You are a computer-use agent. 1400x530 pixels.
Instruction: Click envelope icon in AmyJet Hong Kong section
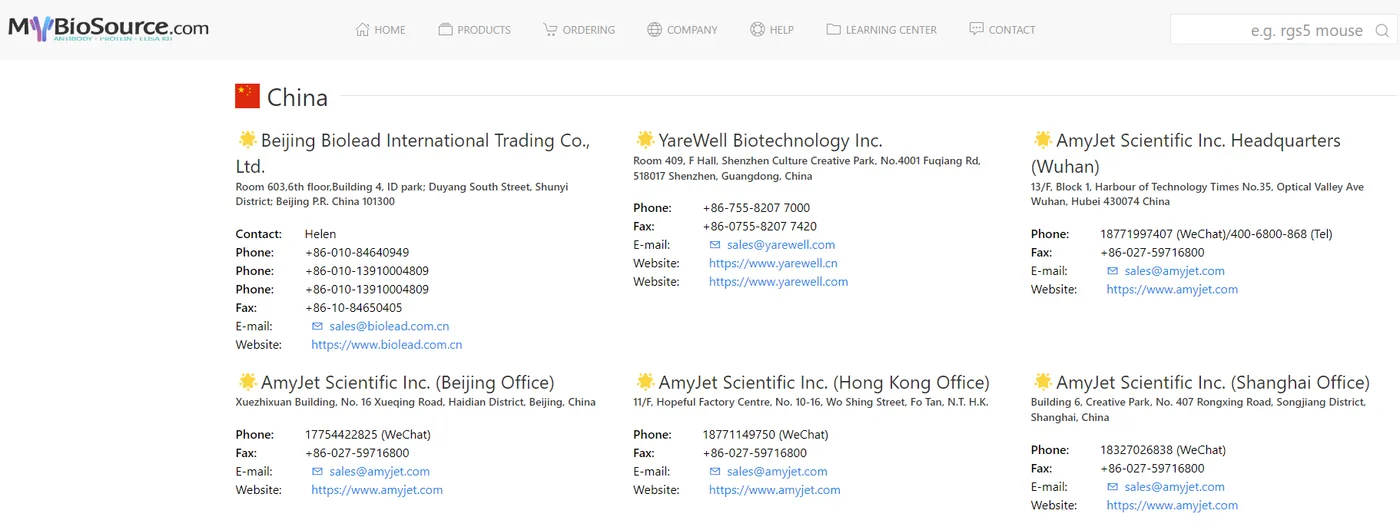pos(715,472)
